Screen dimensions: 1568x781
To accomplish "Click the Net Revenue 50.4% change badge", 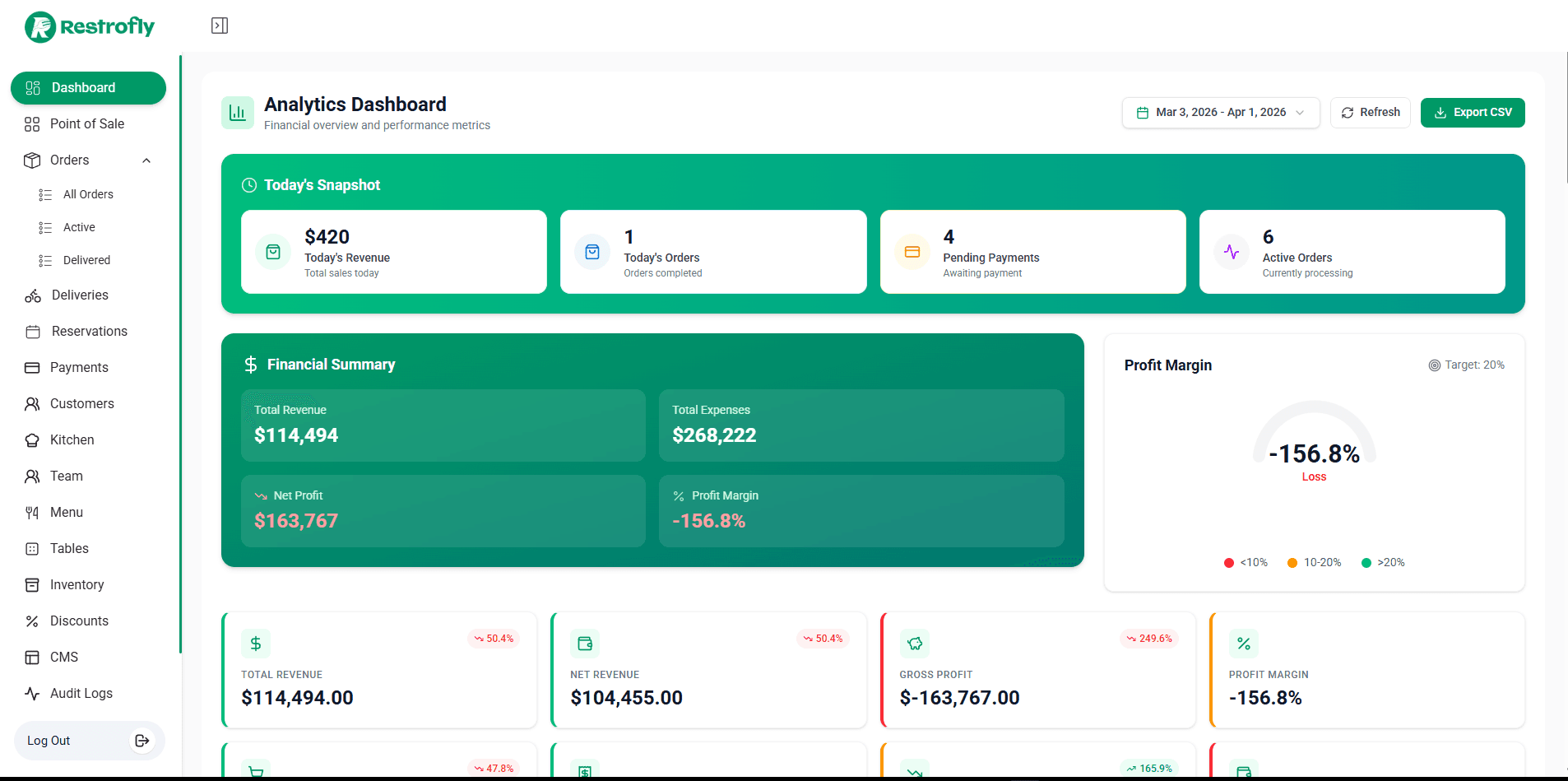I will coord(823,639).
